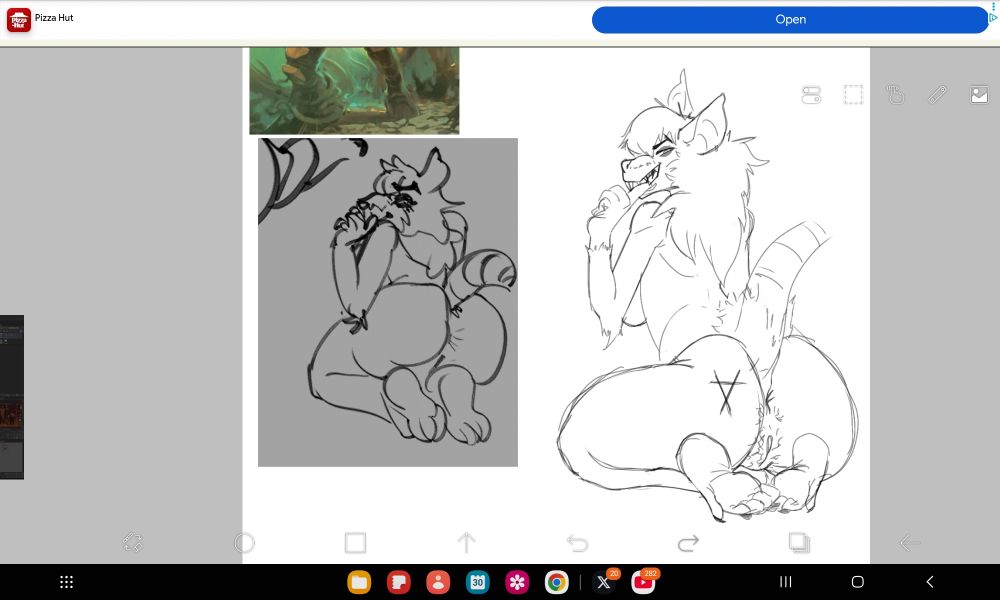Open the X app with 20 badge

tap(603, 582)
